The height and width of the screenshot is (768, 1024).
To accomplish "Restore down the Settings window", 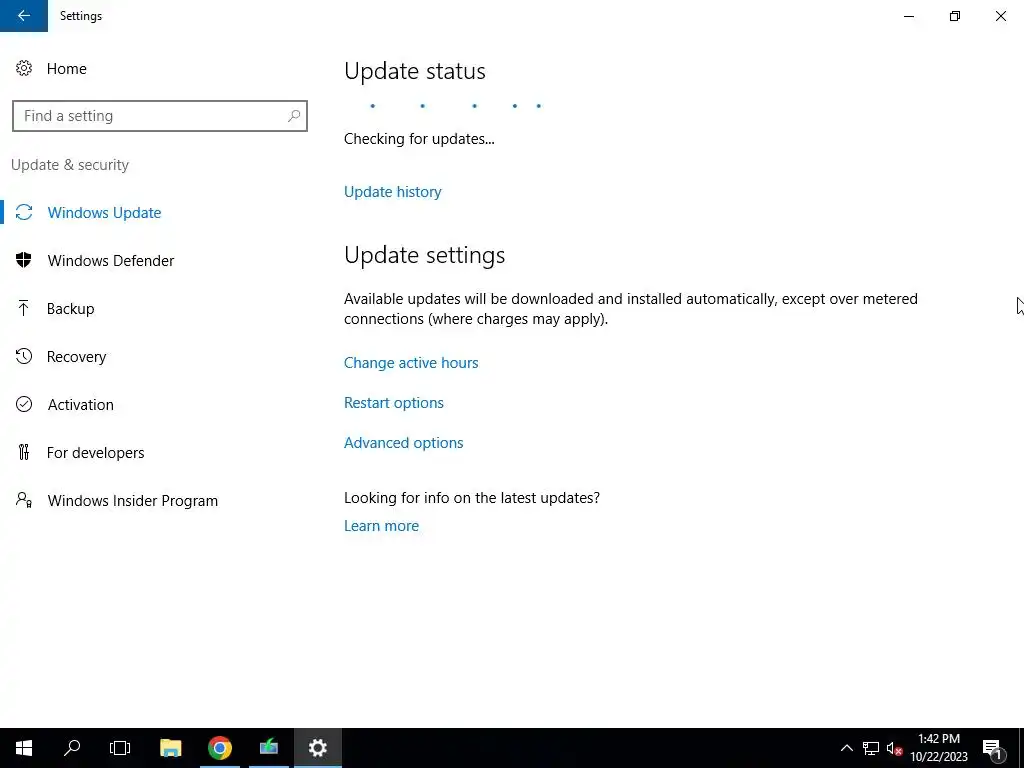I will [955, 16].
